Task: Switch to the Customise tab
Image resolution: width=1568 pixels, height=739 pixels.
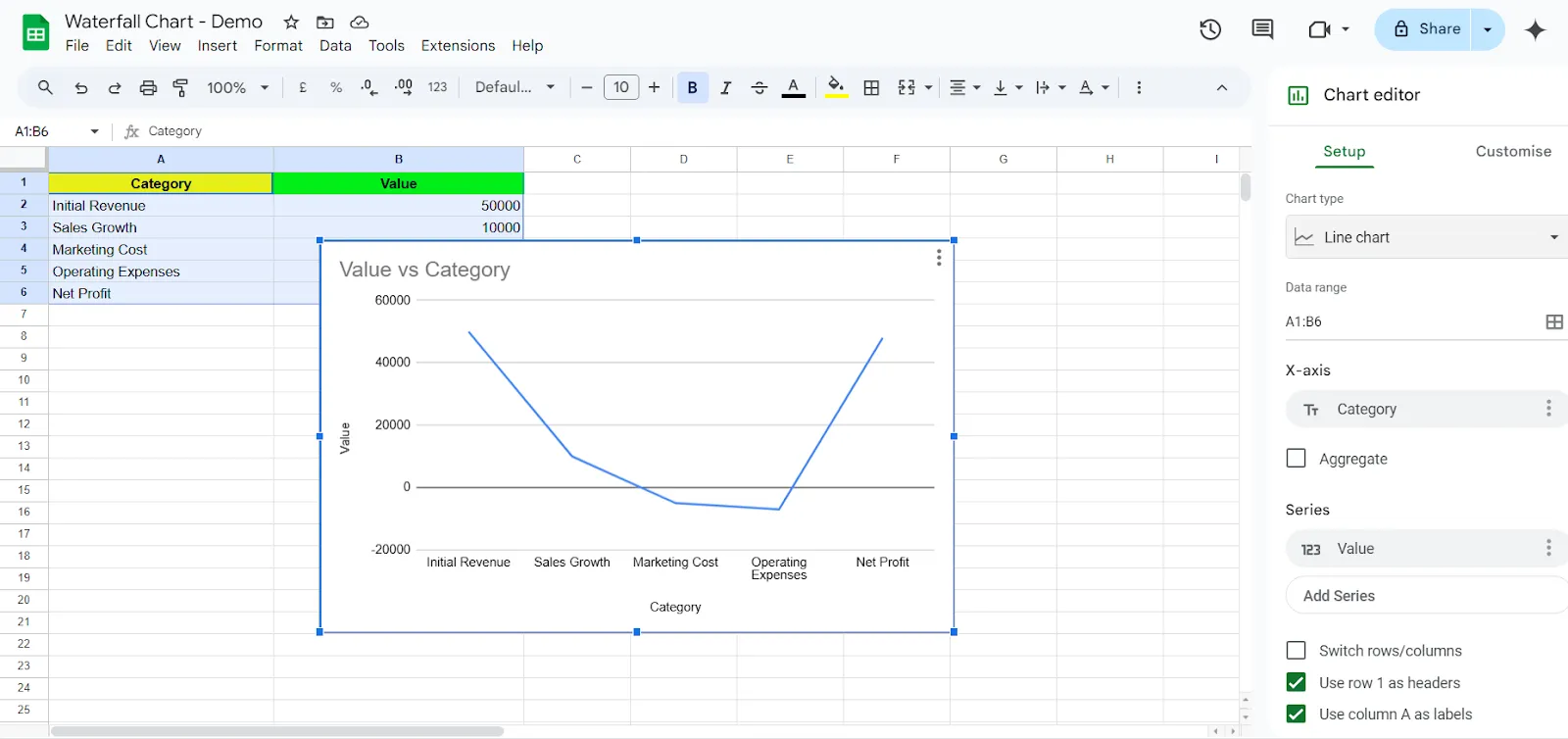Action: (1513, 151)
